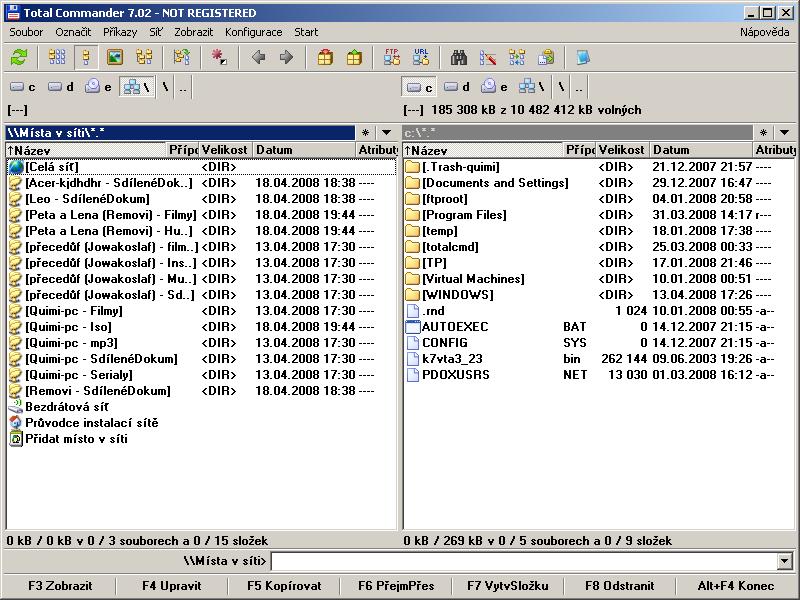Viewport: 800px width, 600px height.
Task: Click the Pack files toolbar icon
Action: [325, 58]
